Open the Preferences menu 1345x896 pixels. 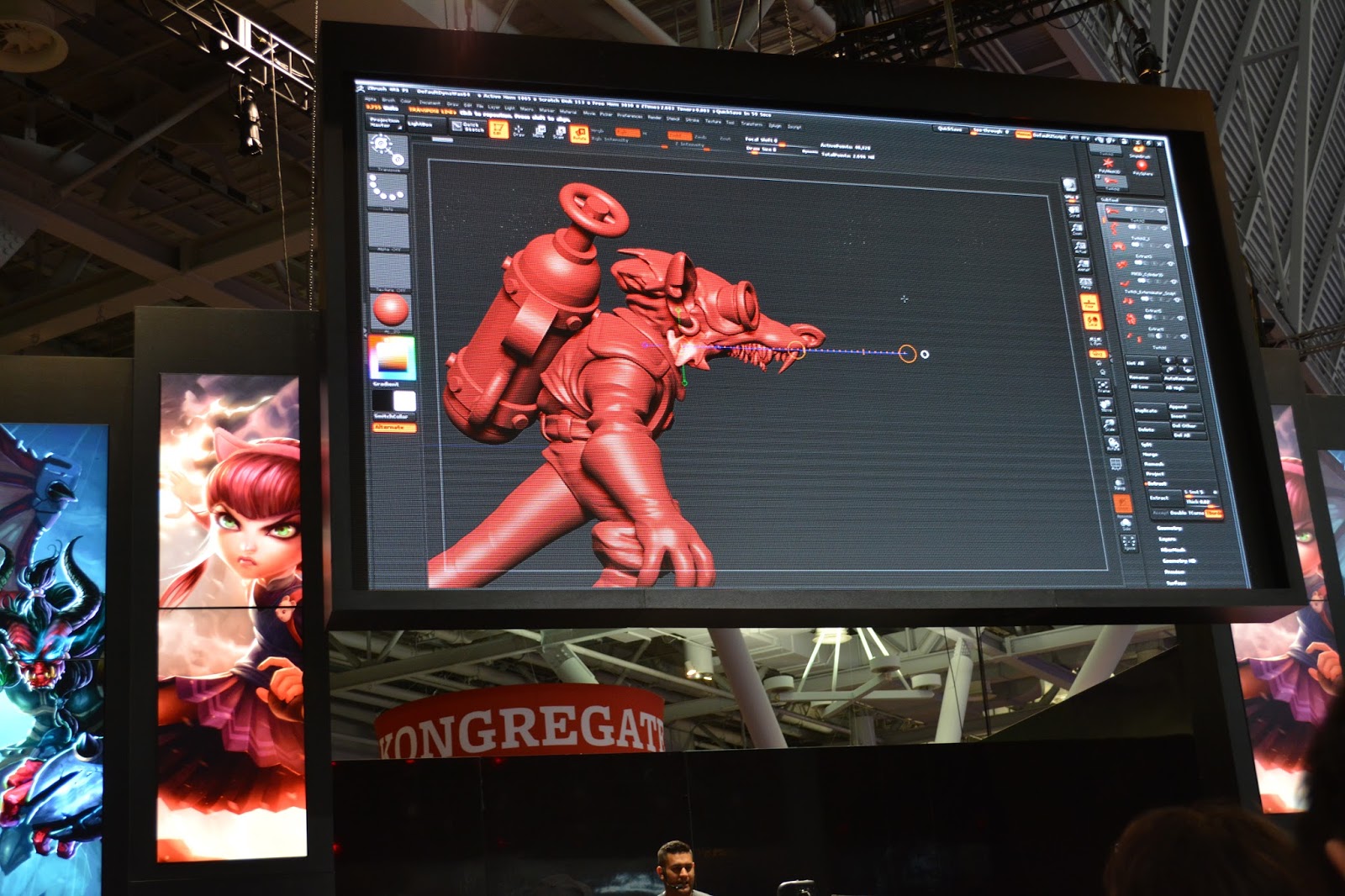tap(630, 115)
